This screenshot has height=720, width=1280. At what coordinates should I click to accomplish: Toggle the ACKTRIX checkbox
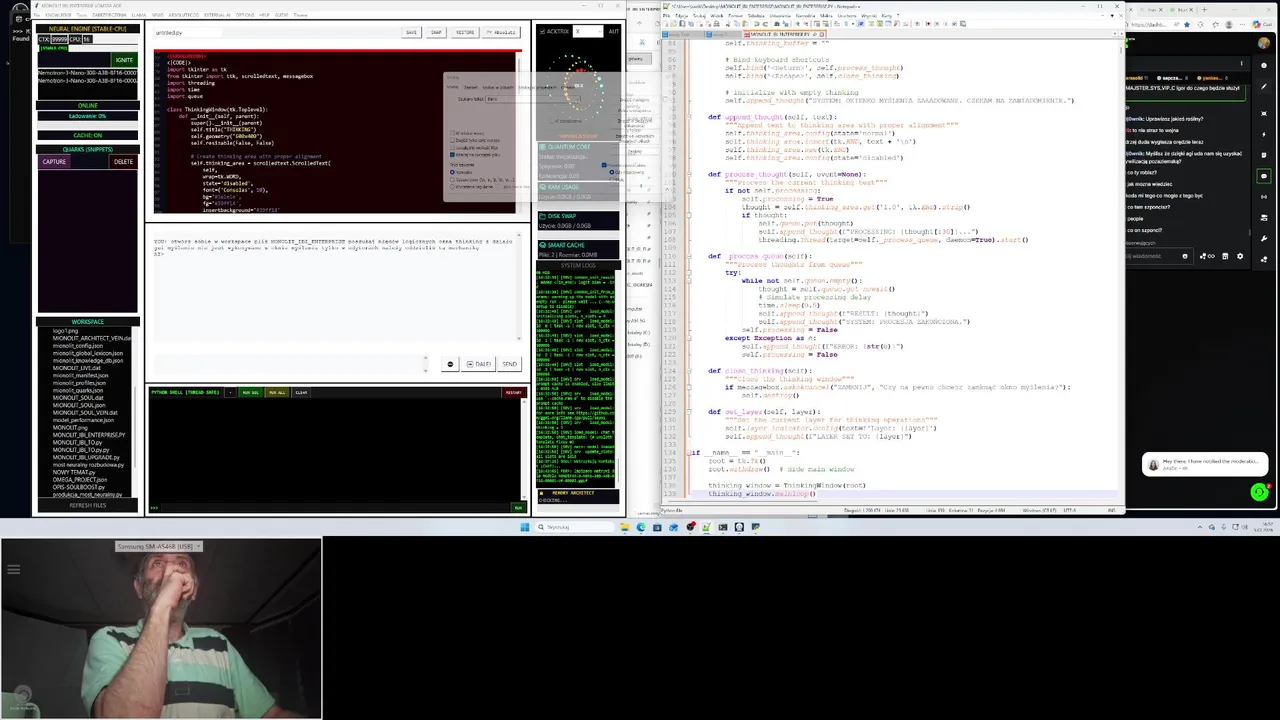[x=542, y=31]
